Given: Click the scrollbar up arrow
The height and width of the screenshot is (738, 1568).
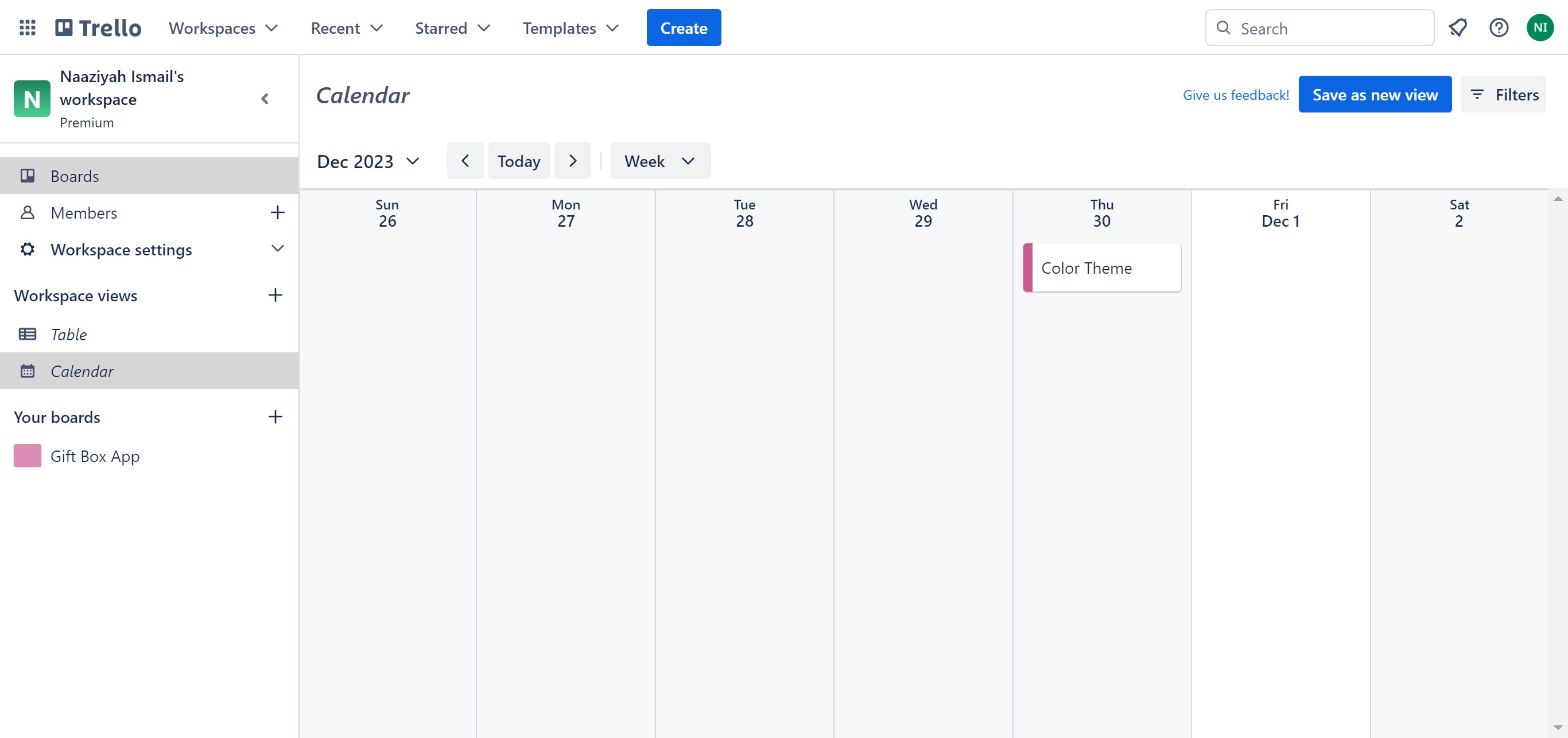Looking at the screenshot, I should coord(1558,199).
